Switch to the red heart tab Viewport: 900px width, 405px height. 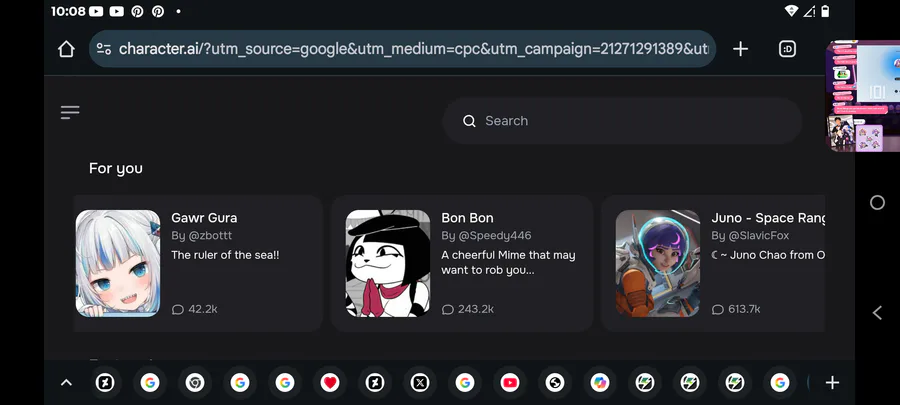click(330, 383)
